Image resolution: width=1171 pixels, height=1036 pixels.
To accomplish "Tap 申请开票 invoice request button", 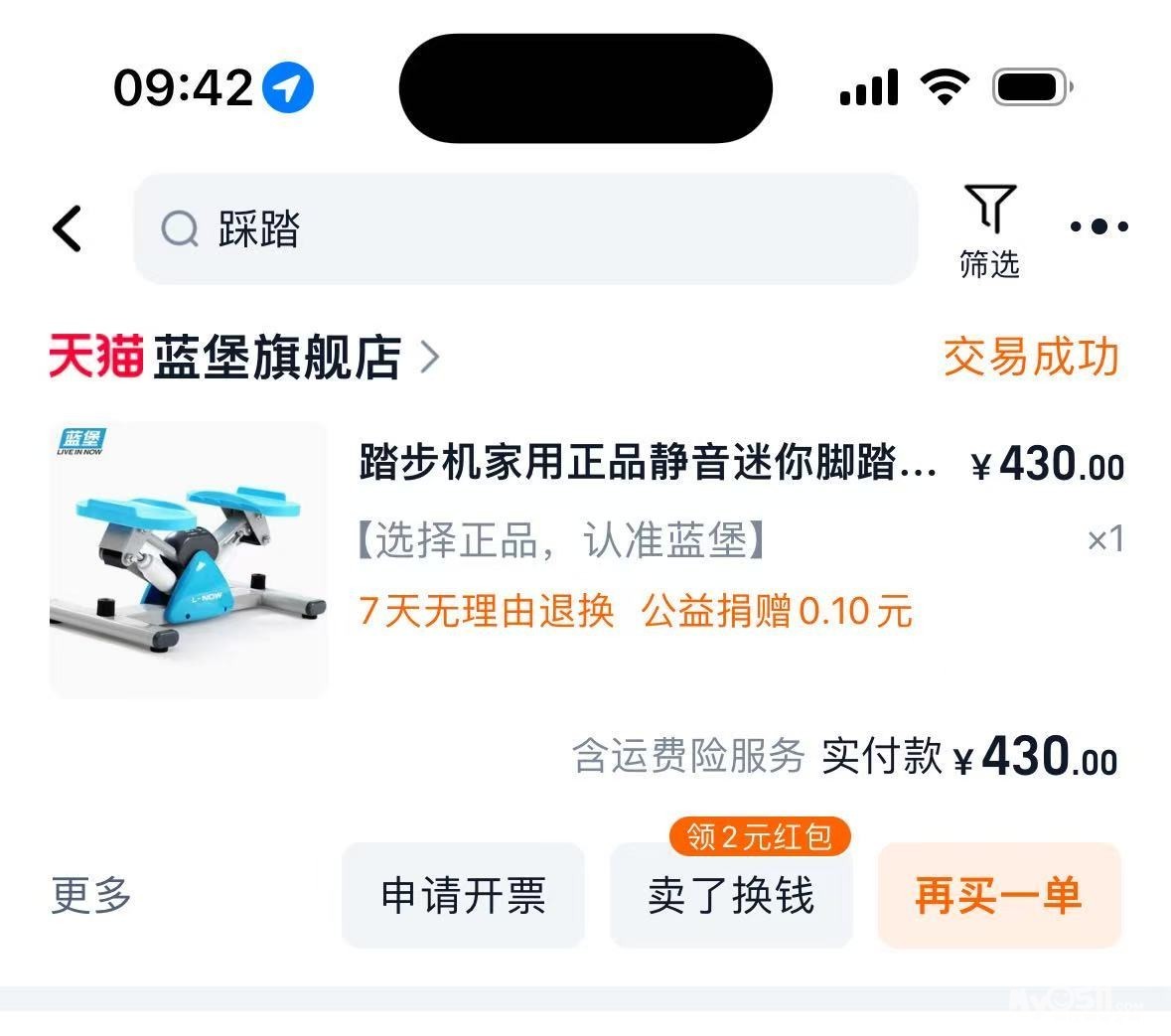I will point(463,895).
